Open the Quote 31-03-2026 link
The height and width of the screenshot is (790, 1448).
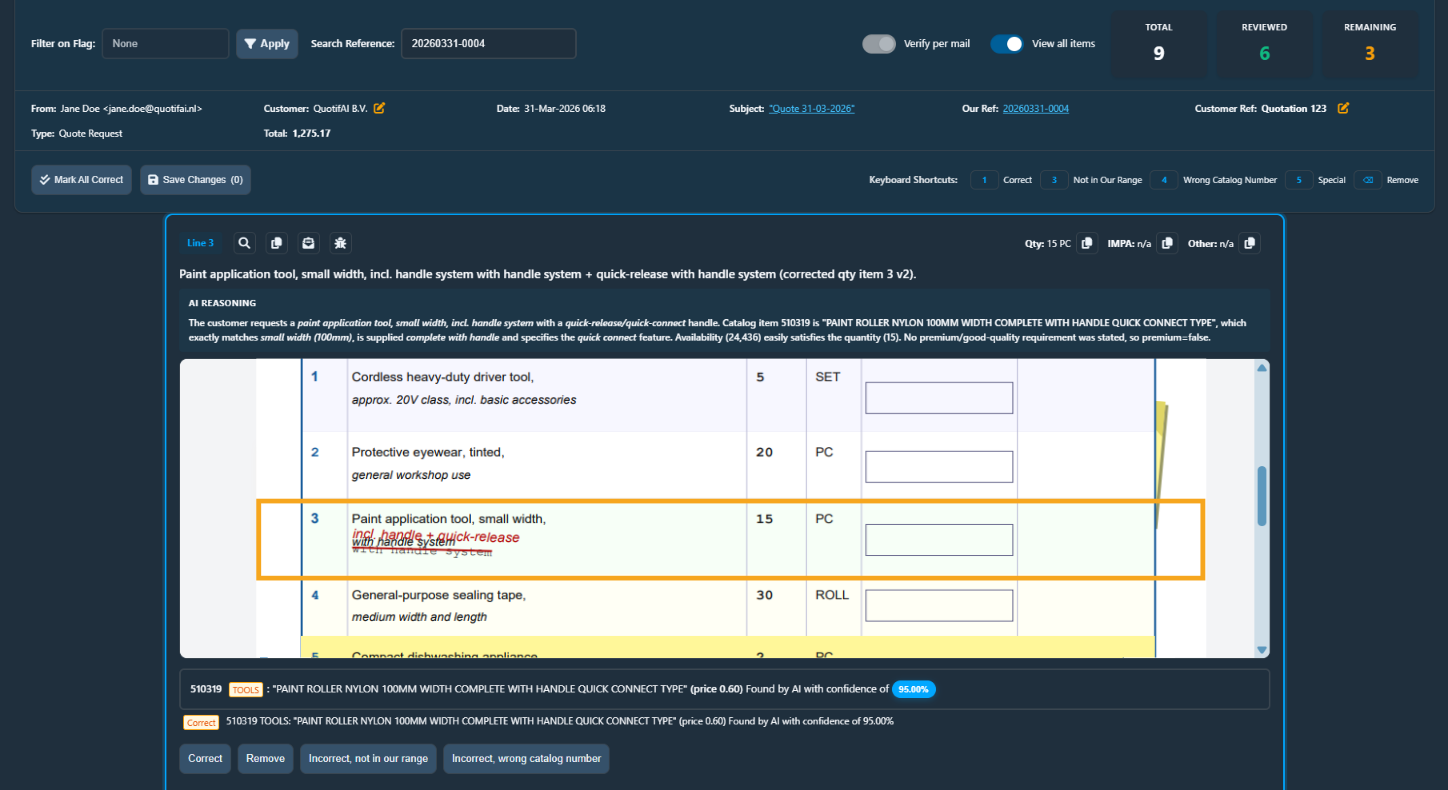811,108
